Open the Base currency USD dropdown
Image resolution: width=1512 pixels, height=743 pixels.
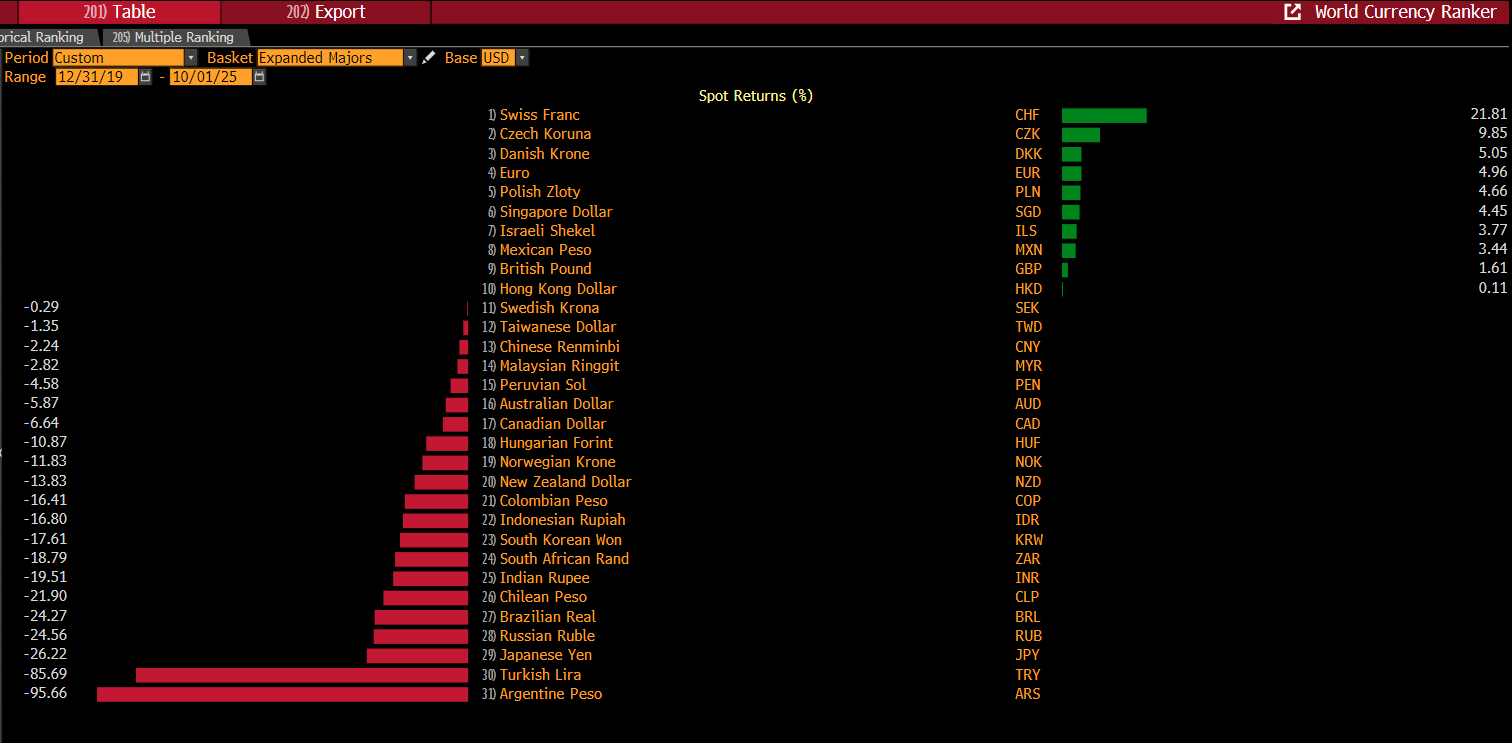[522, 58]
